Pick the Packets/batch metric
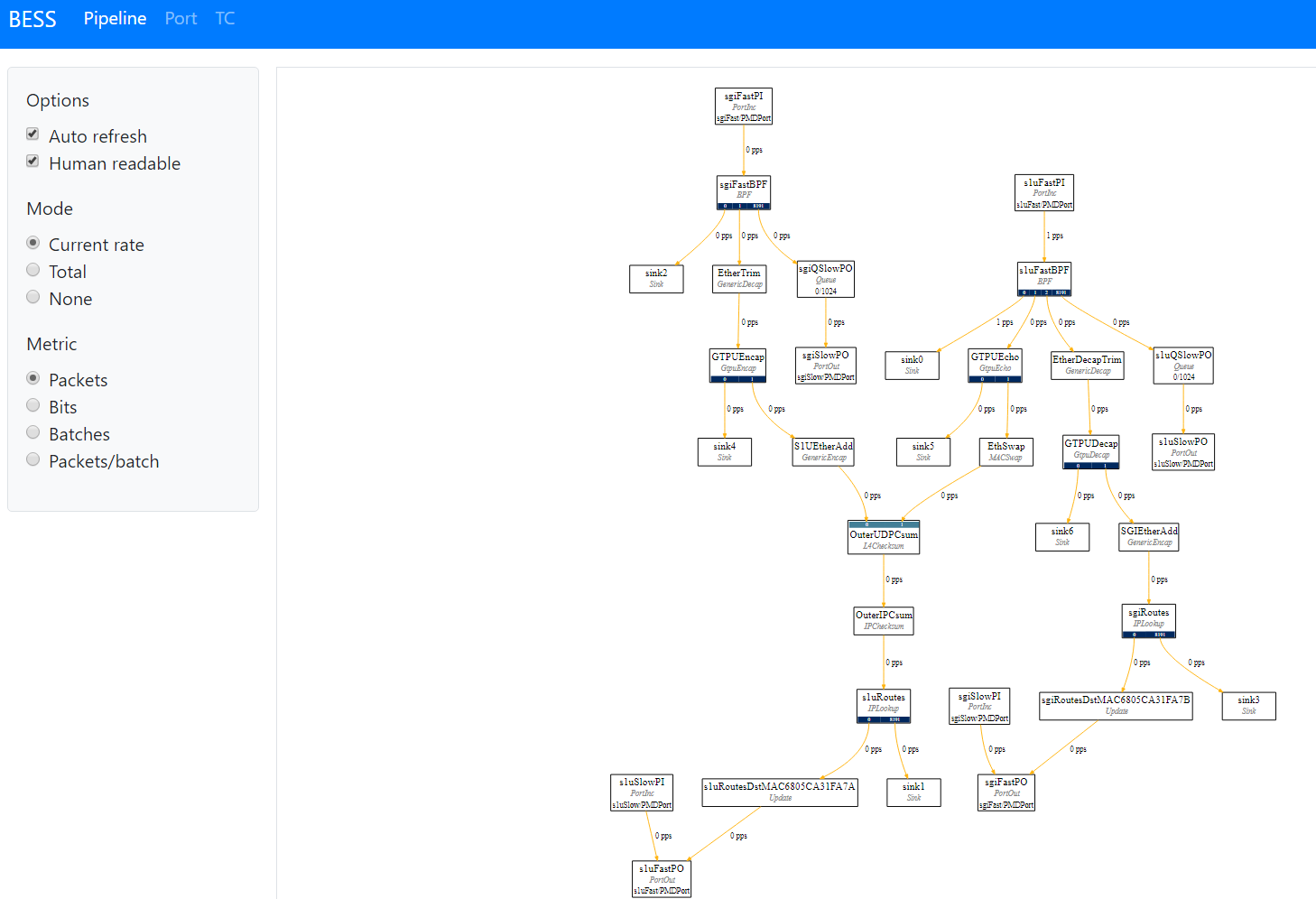The width and height of the screenshot is (1316, 899). pyautogui.click(x=33, y=459)
